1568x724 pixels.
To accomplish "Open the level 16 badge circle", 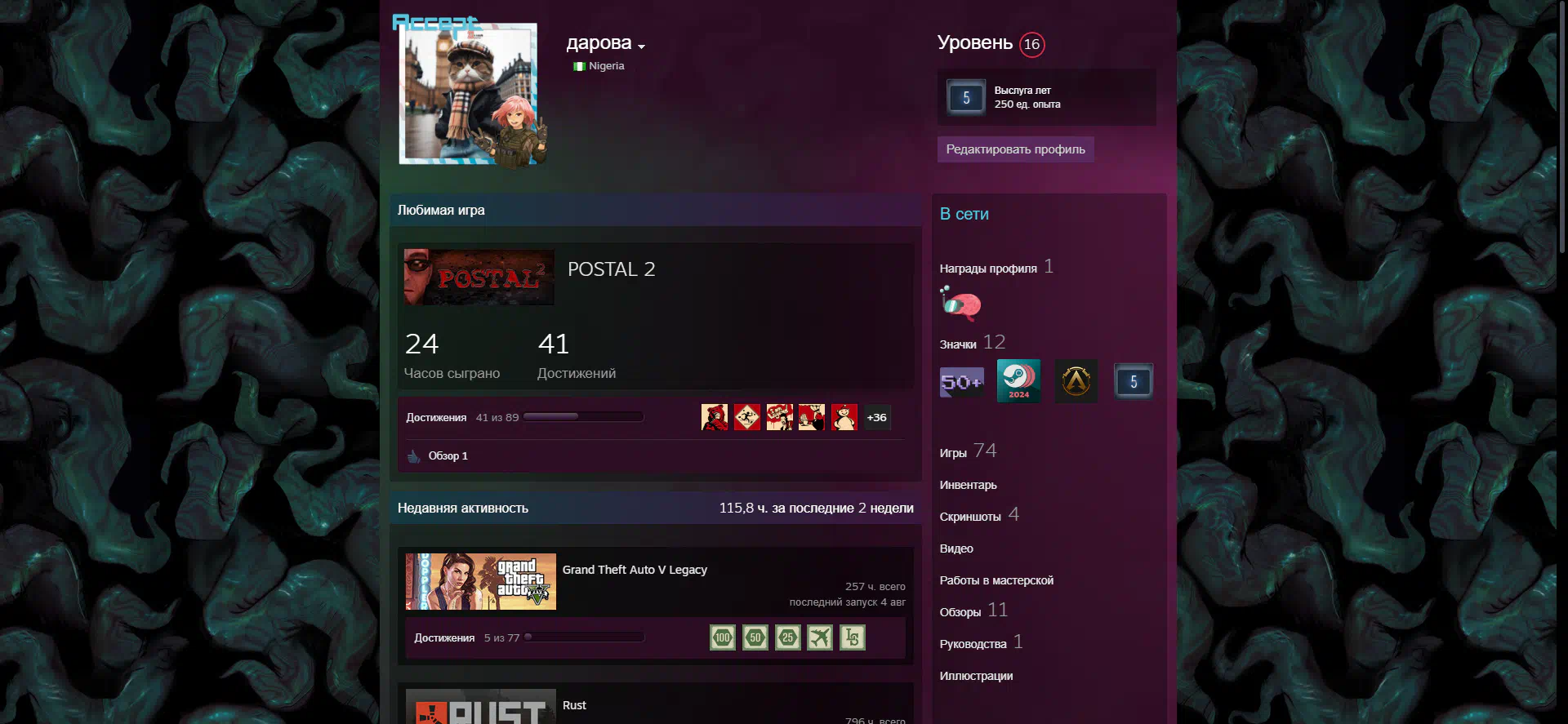I will (x=1031, y=44).
